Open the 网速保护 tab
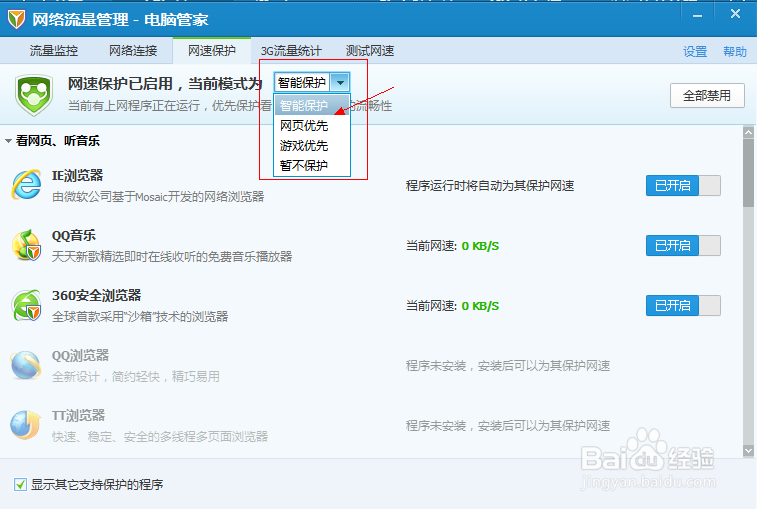 tap(211, 51)
